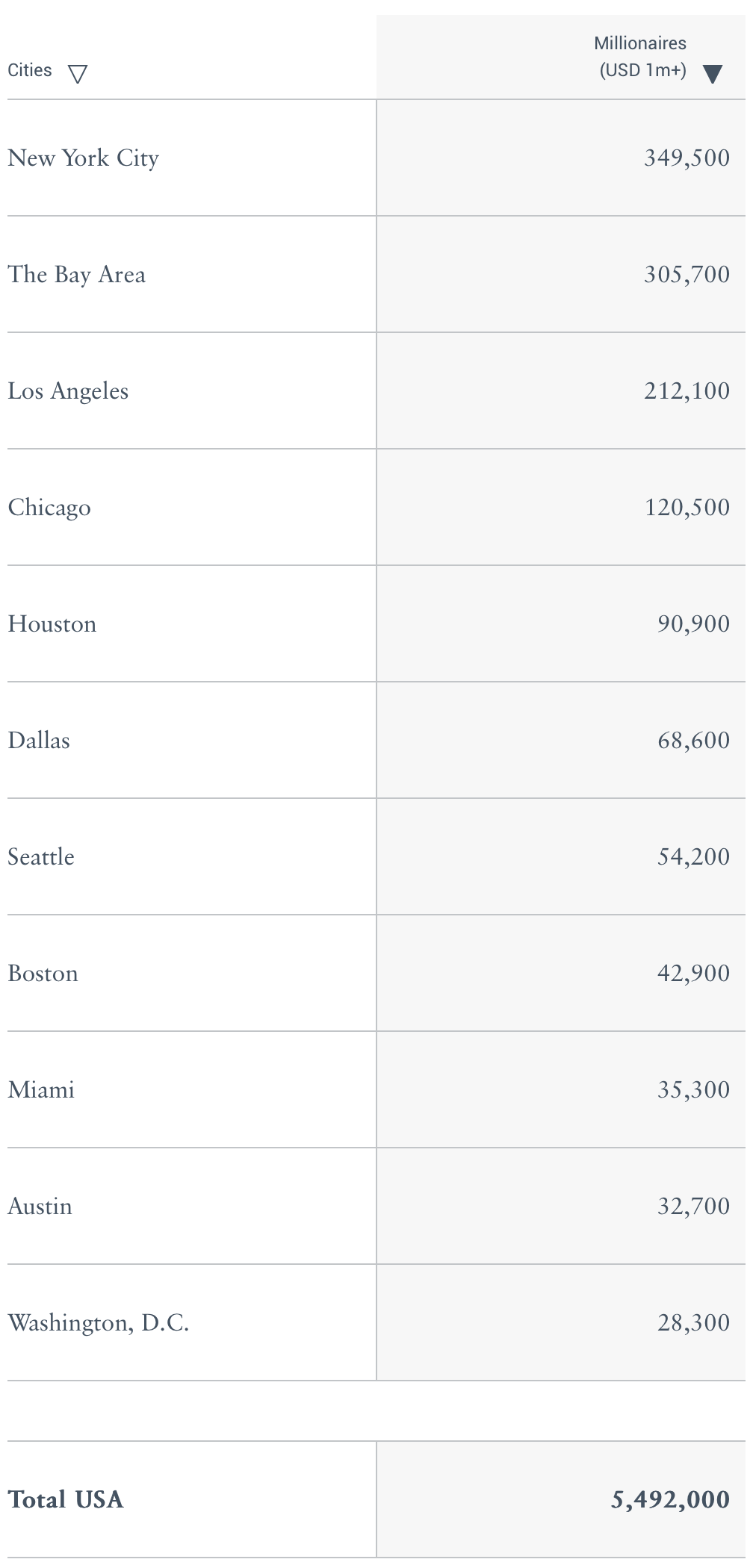The width and height of the screenshot is (753, 1568).
Task: Sort table by the Cities column arrow
Action: pyautogui.click(x=78, y=73)
